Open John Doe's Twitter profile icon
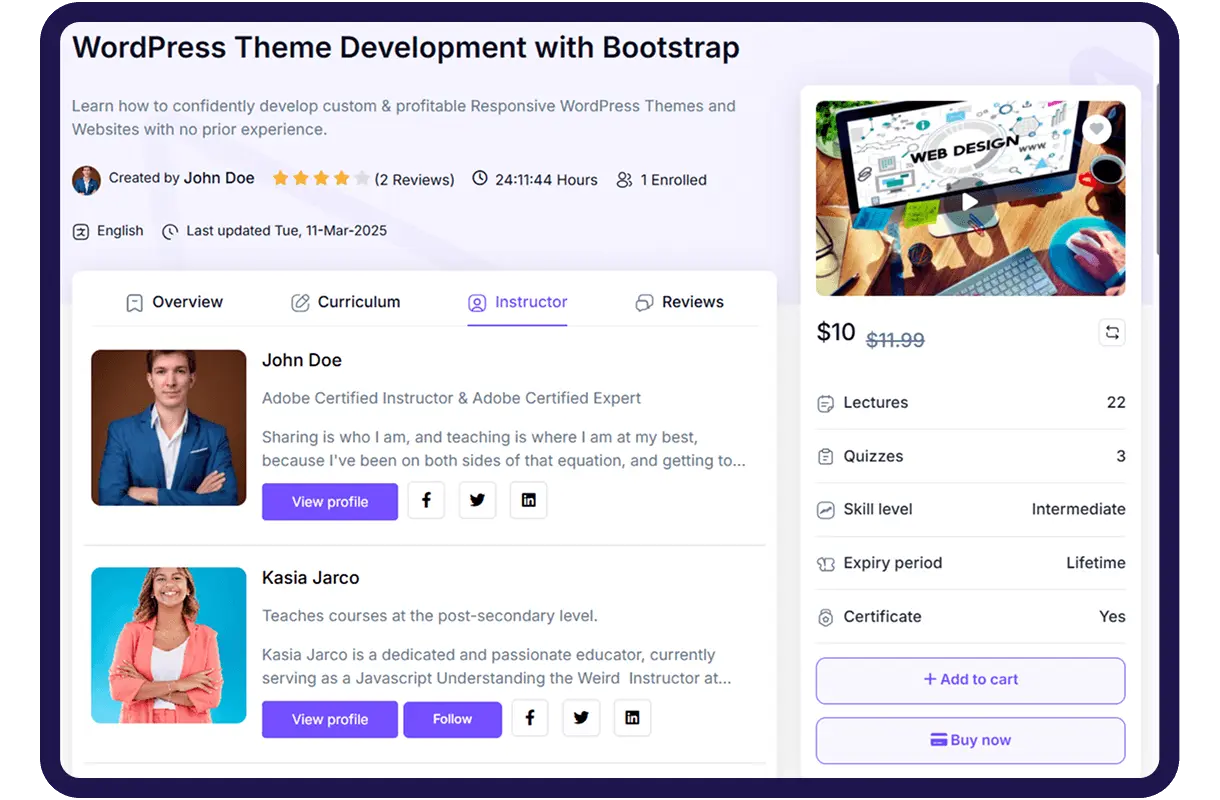Screen dimensions: 1220x800 point(477,501)
